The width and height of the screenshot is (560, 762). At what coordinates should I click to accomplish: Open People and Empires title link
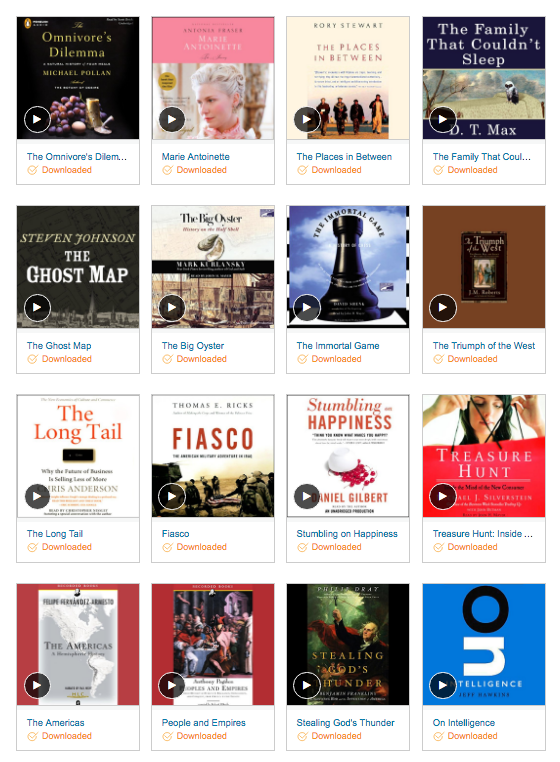pyautogui.click(x=204, y=723)
